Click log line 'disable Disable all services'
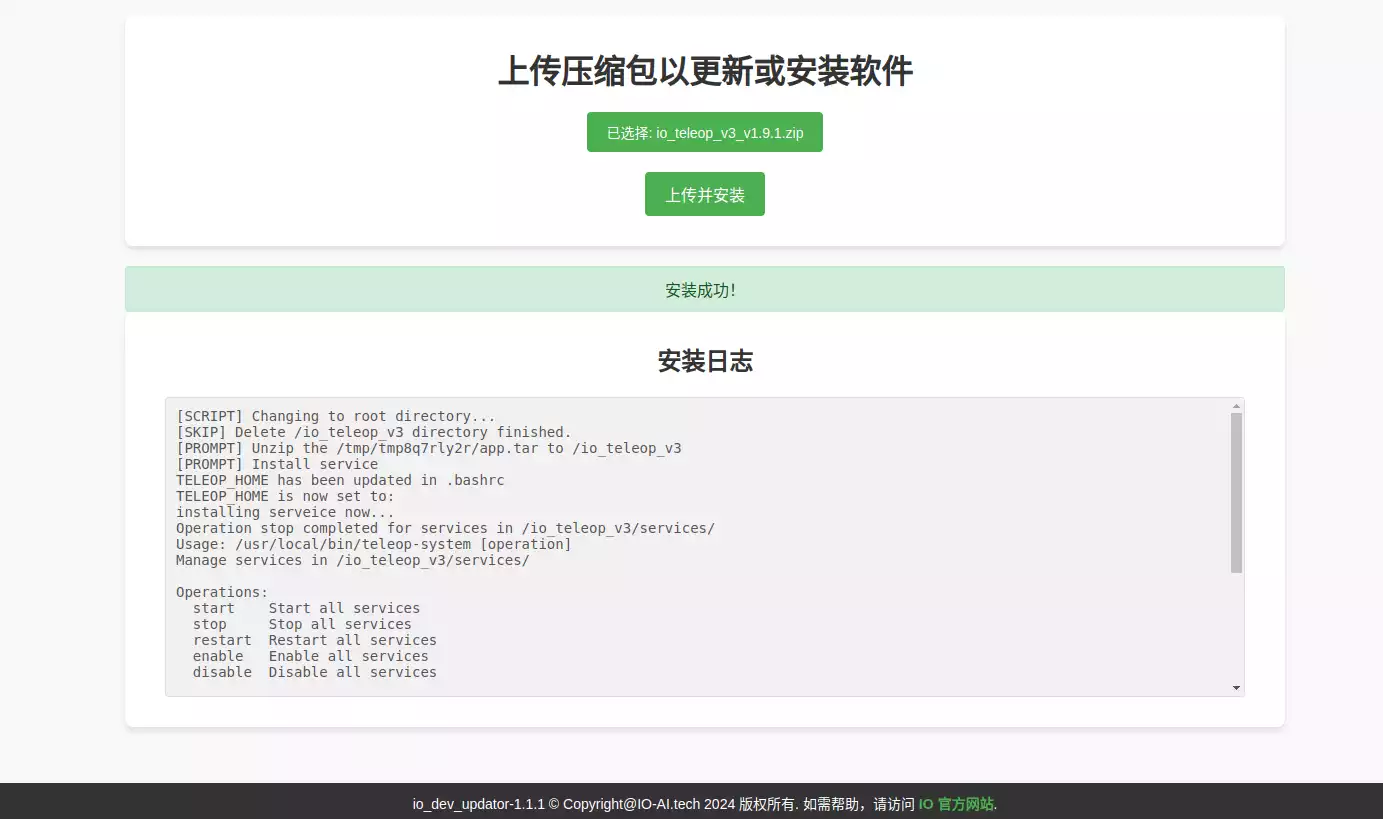The image size is (1383, 819). point(315,672)
